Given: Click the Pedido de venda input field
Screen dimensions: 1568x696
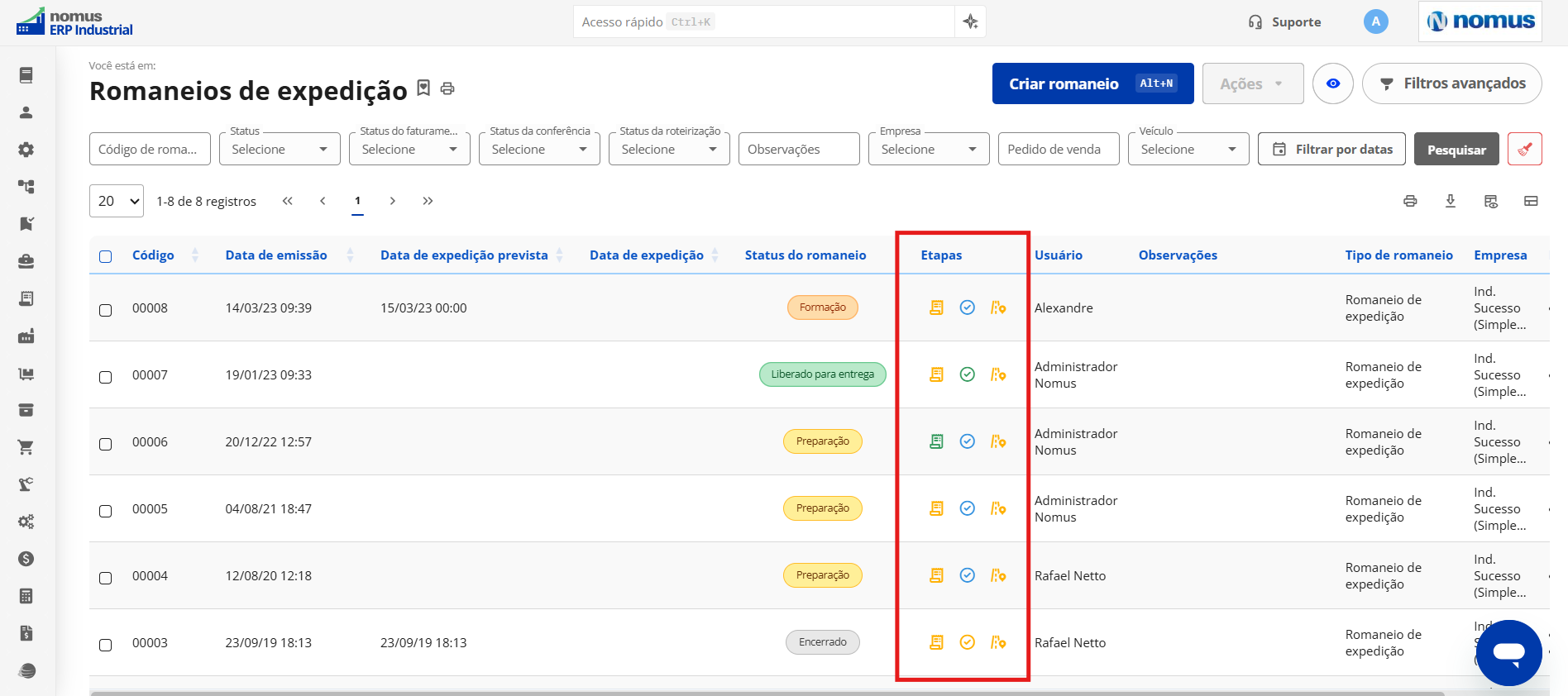Looking at the screenshot, I should [1059, 150].
